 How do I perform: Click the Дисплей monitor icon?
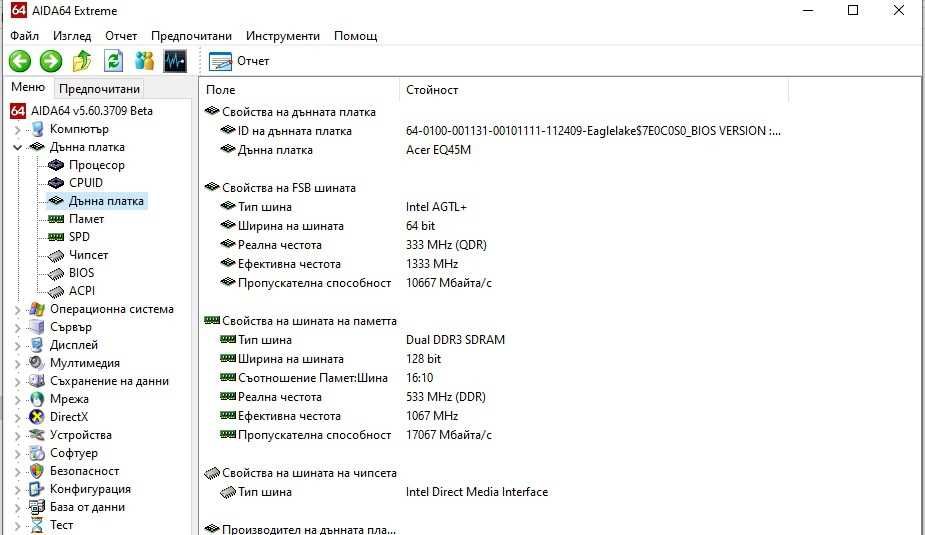coord(37,345)
